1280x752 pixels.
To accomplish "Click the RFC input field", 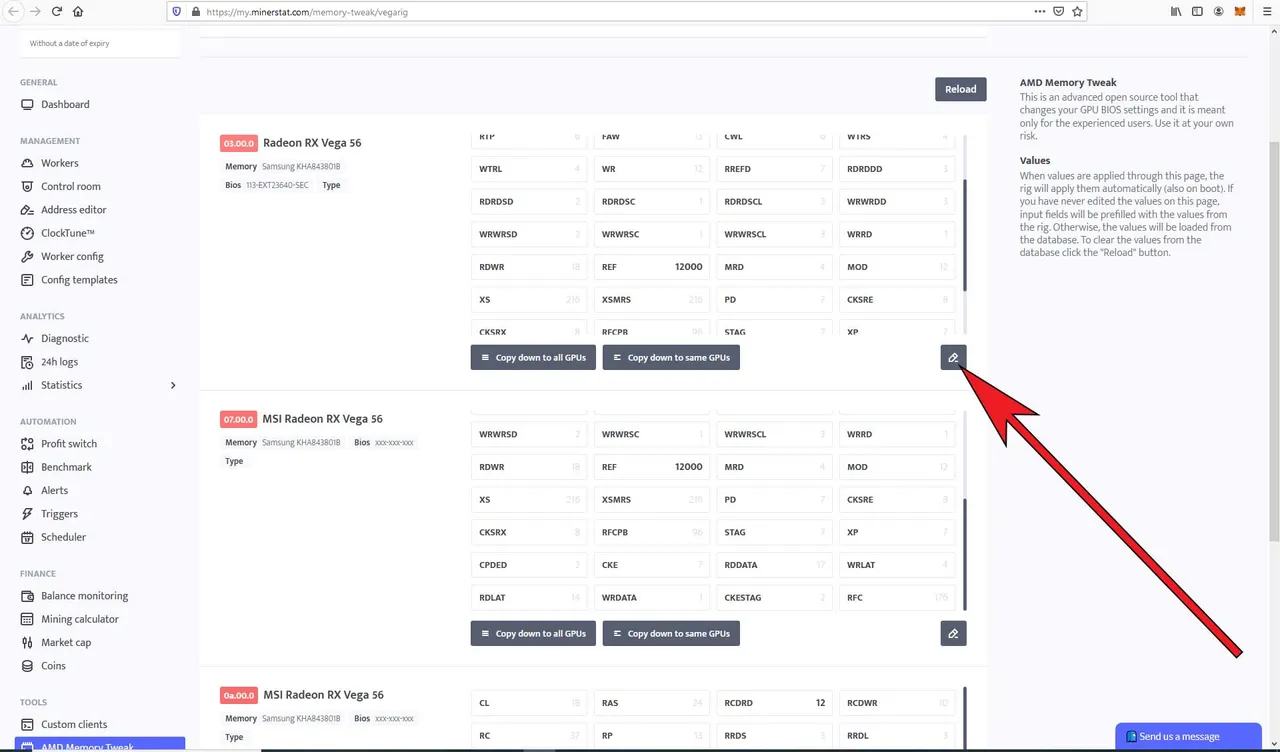I will (x=897, y=598).
